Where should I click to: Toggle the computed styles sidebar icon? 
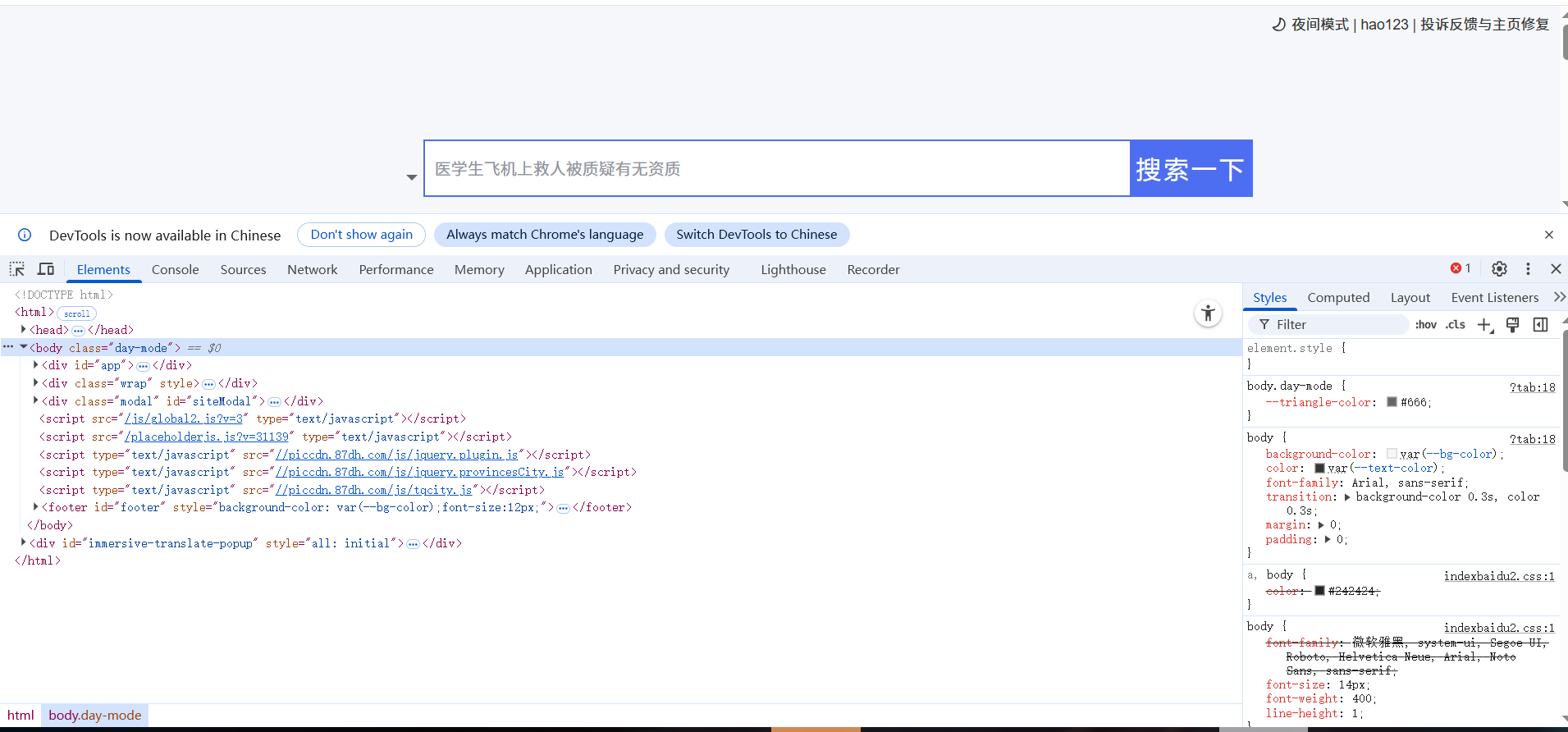pos(1541,325)
